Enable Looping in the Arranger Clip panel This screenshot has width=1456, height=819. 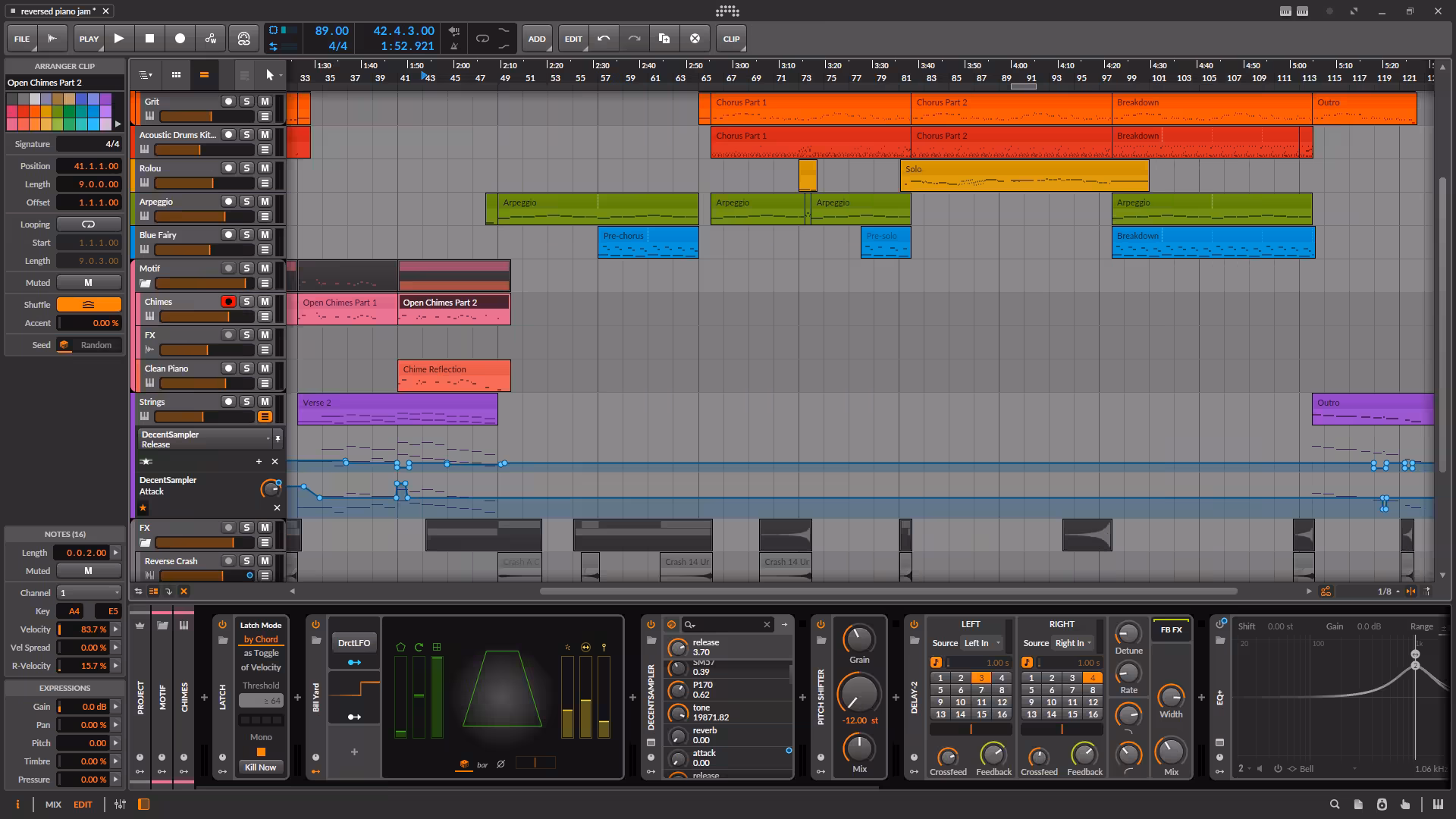tap(89, 224)
